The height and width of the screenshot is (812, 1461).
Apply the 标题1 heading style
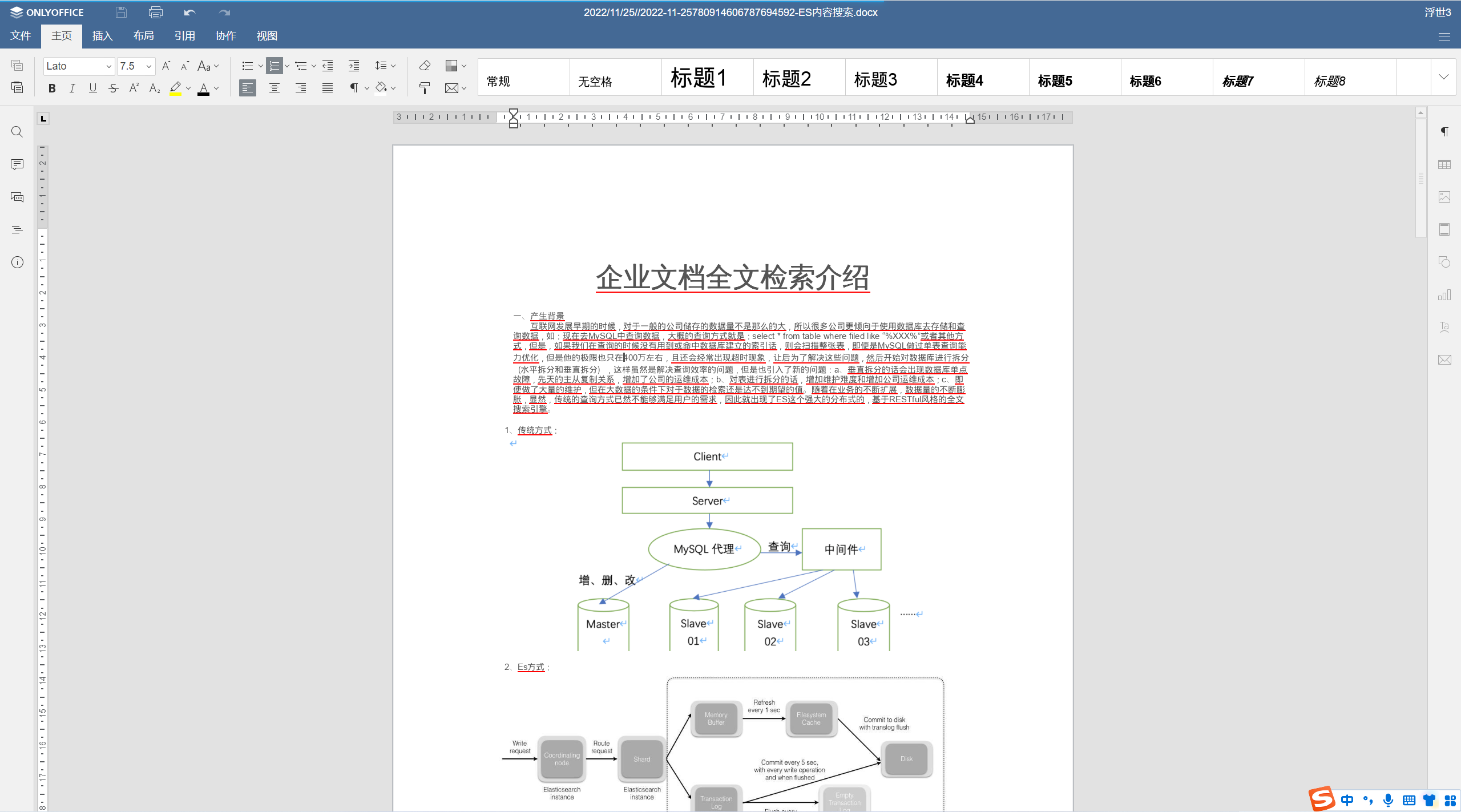(x=699, y=78)
